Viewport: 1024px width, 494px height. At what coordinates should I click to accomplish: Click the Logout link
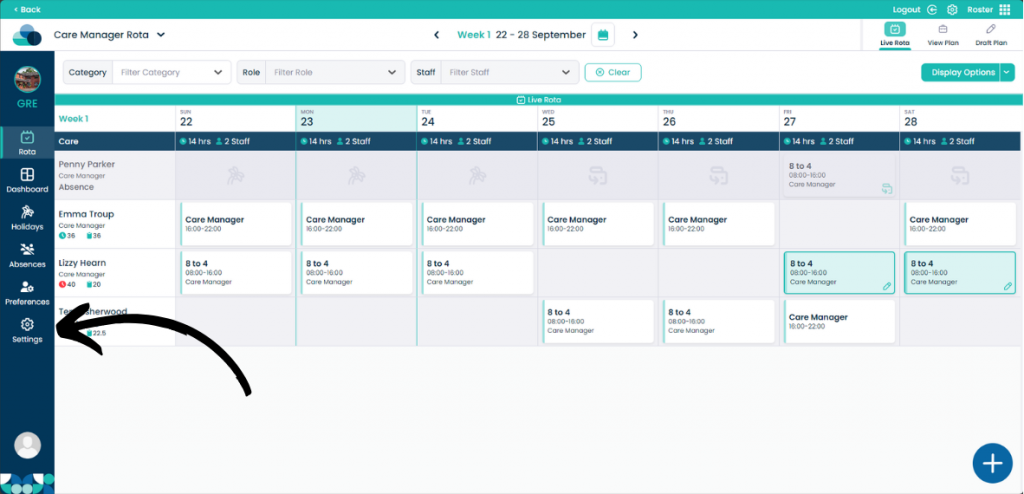tap(906, 10)
